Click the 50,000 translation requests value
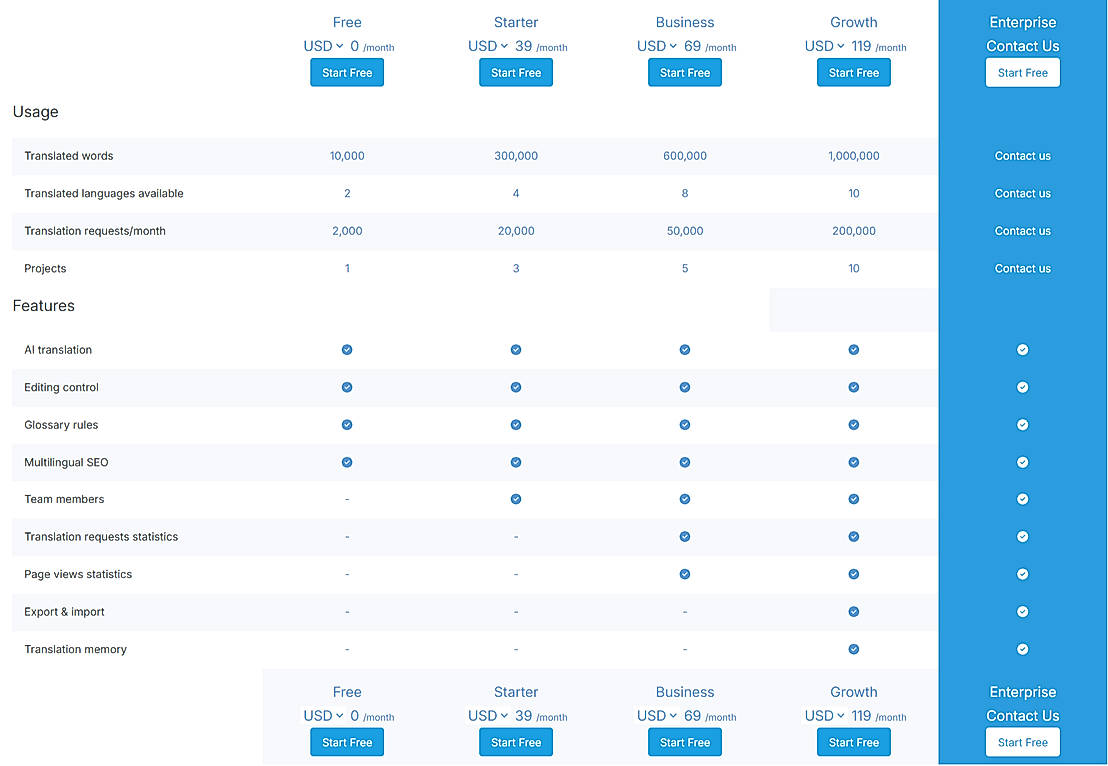Screen dimensions: 1108x766 685,231
